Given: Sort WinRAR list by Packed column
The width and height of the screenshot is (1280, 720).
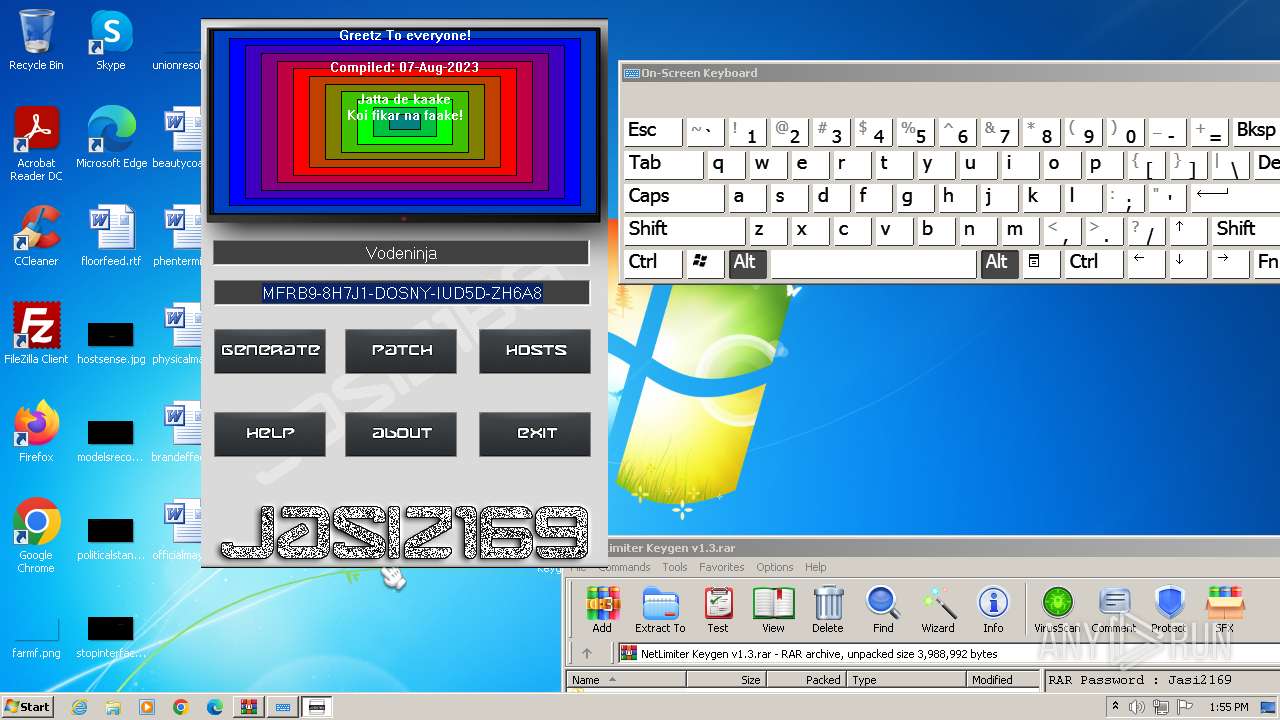Looking at the screenshot, I should [806, 680].
